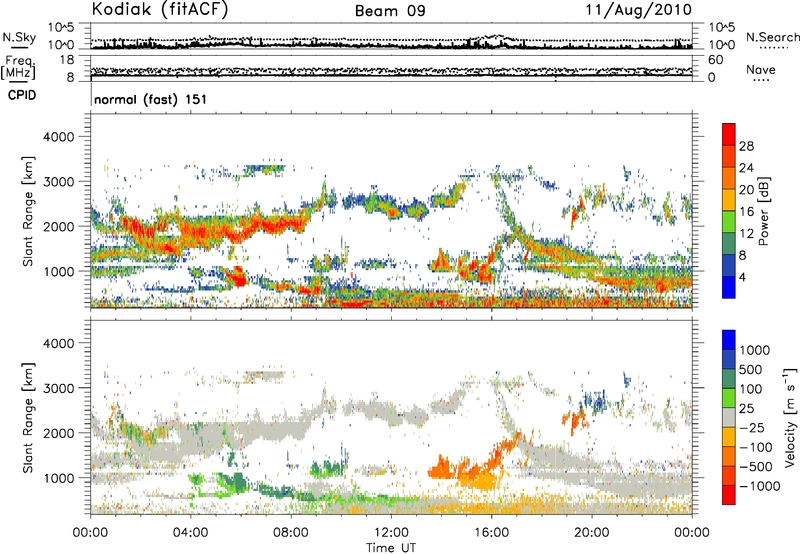
Task: Click the "16" Power colorbar tick
Action: [746, 212]
